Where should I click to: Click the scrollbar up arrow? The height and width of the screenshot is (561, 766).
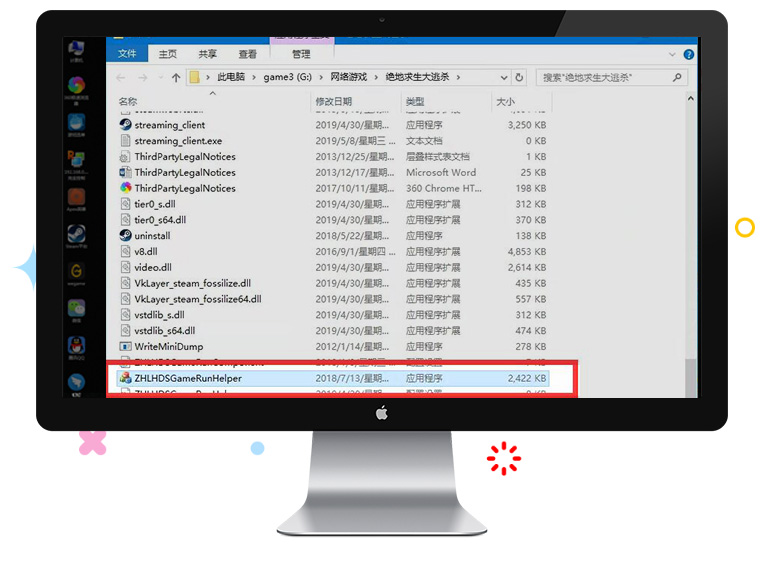[690, 99]
